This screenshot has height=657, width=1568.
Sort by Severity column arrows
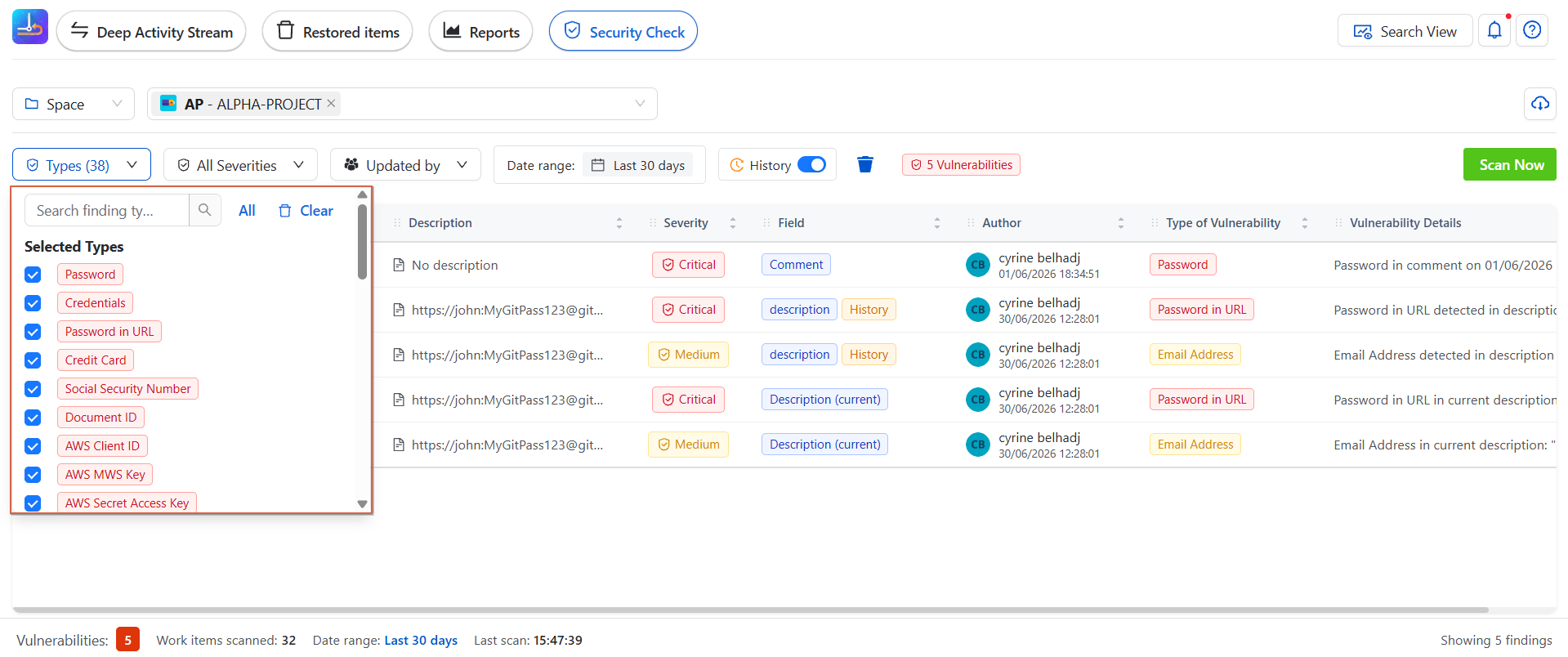tap(733, 223)
